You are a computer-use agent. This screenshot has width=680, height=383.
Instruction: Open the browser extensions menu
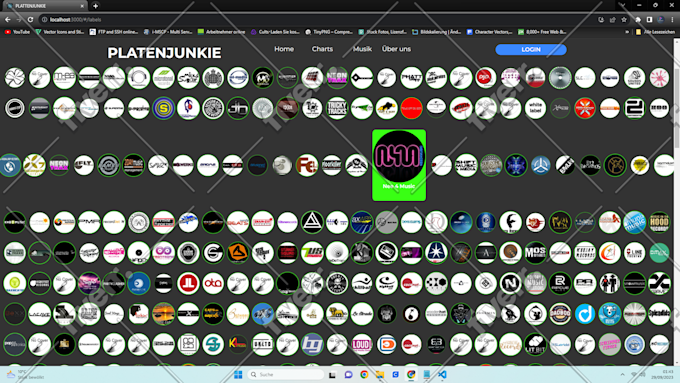pos(638,20)
